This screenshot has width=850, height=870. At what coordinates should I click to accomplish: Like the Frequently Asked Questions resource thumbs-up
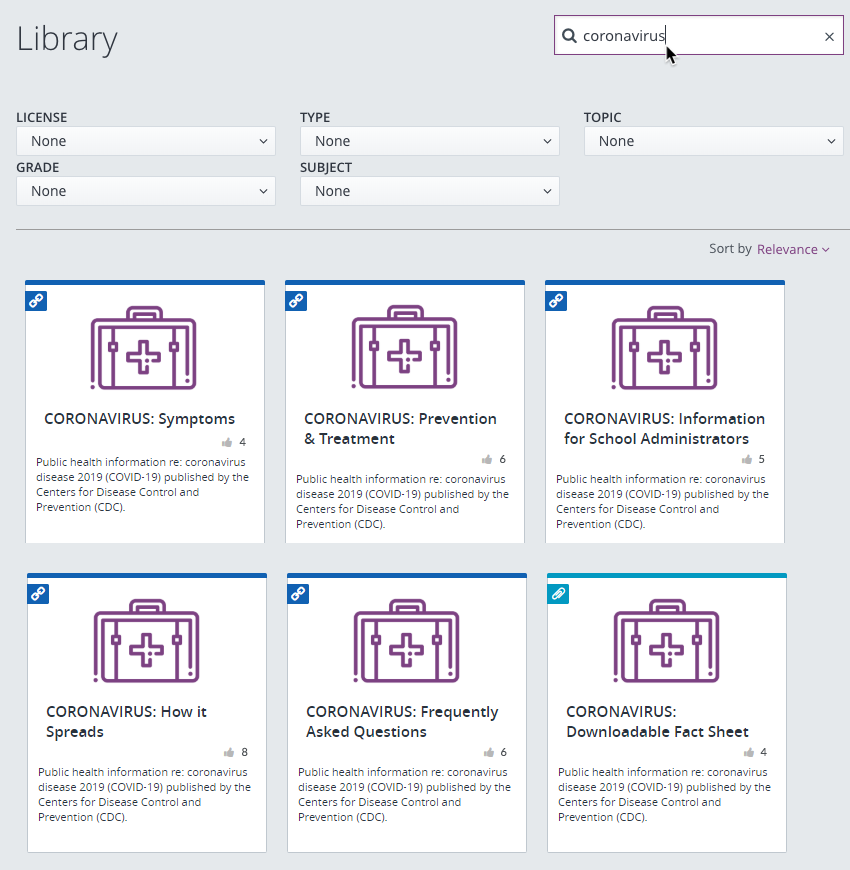coord(489,752)
